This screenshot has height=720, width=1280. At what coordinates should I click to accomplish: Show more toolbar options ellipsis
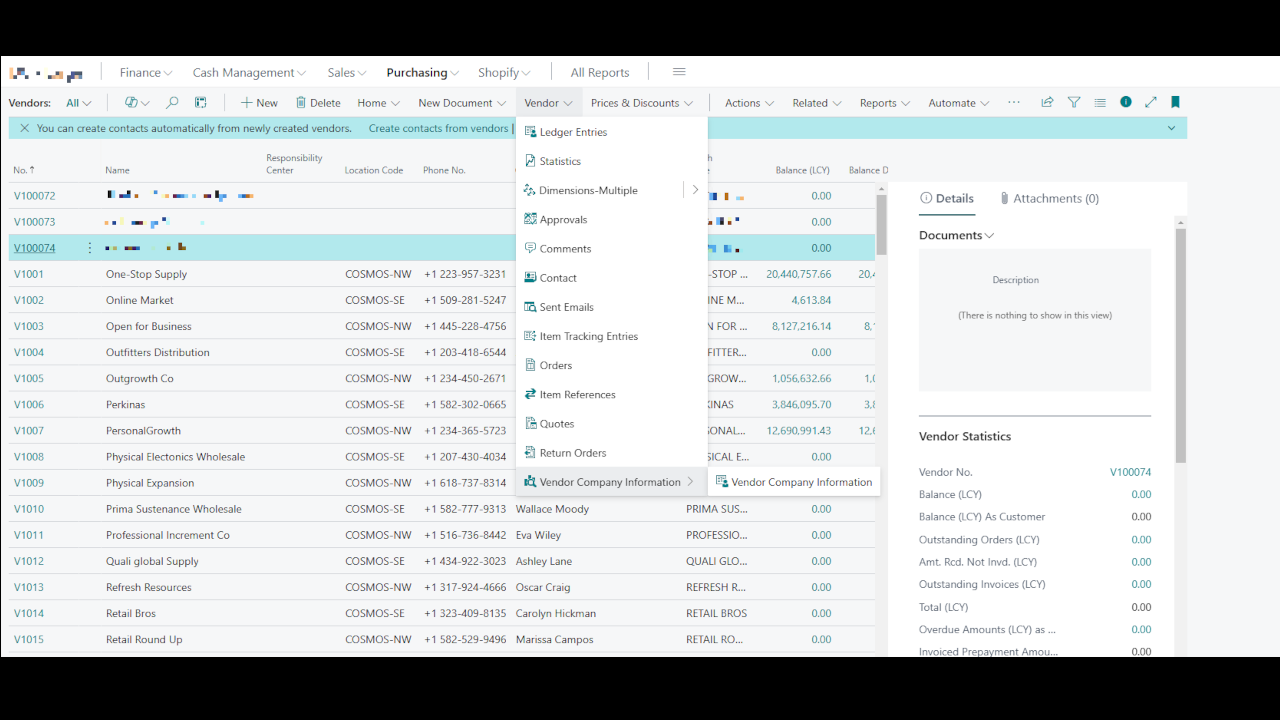(x=1014, y=102)
